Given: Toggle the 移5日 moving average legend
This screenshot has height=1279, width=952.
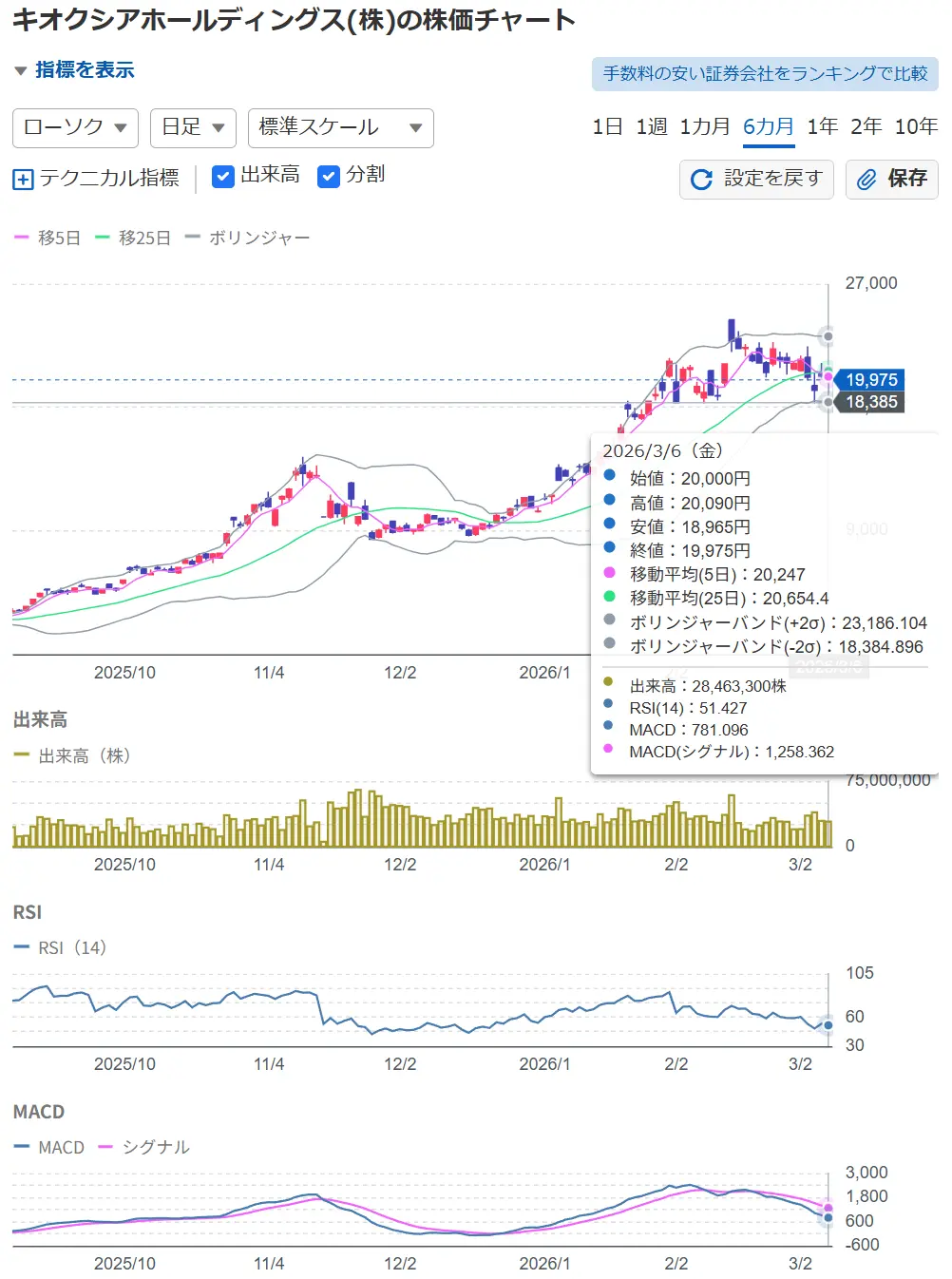Looking at the screenshot, I should [x=48, y=238].
